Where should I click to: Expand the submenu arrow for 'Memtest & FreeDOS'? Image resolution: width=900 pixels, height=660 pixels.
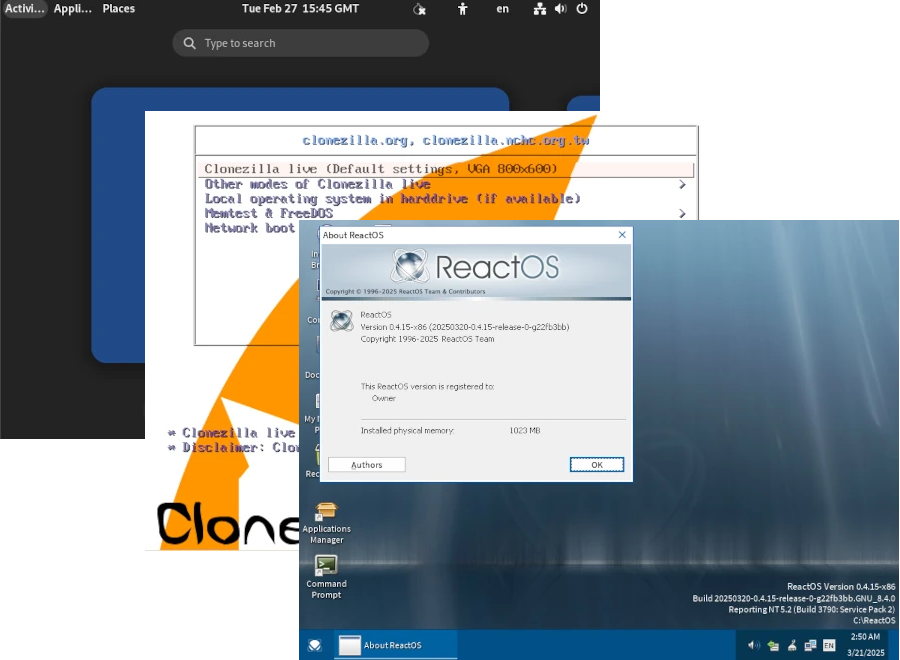coord(682,213)
